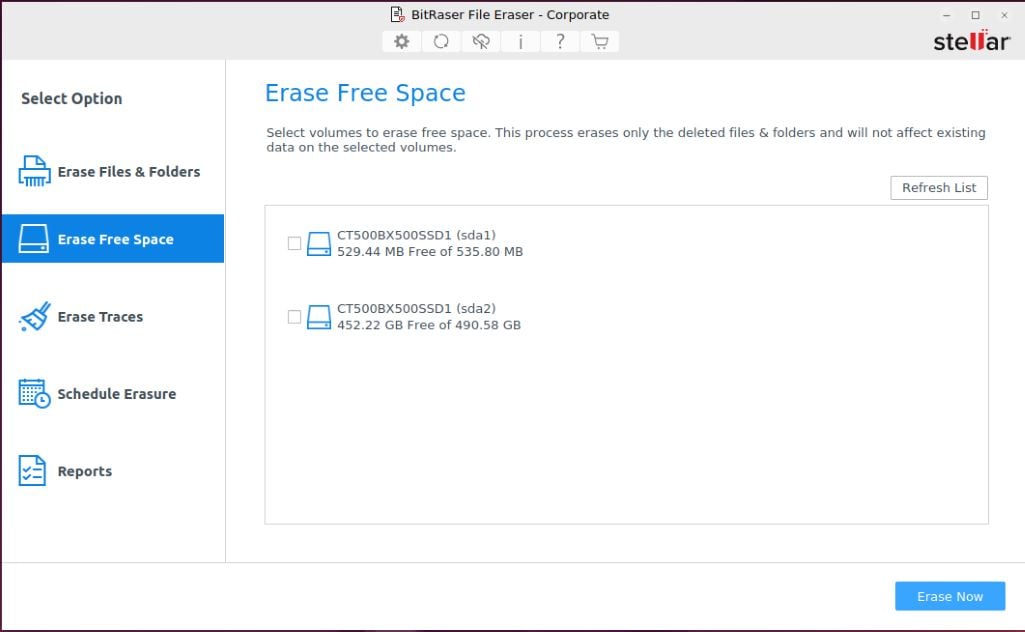The image size is (1025, 632).
Task: Open the Reports section
Action: point(113,471)
